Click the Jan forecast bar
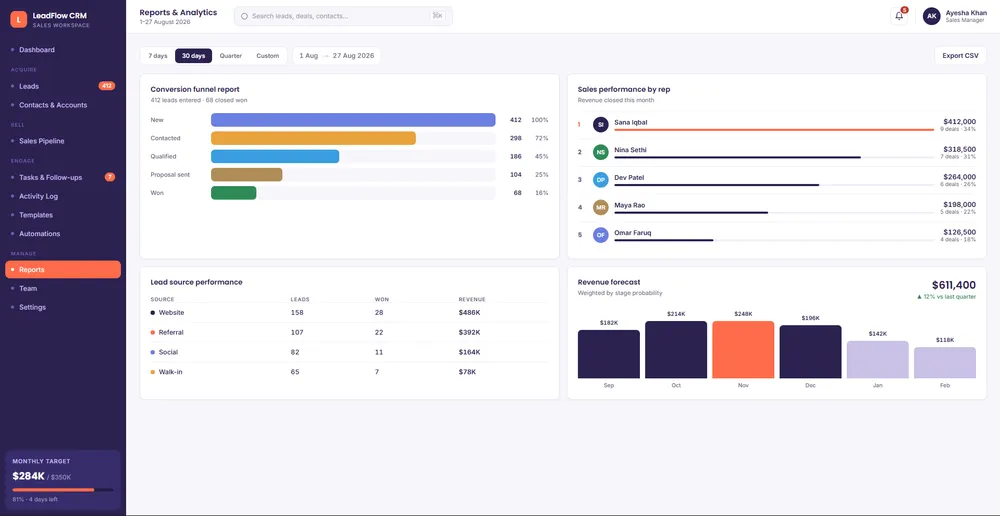Viewport: 1000px width, 516px height. click(x=878, y=360)
